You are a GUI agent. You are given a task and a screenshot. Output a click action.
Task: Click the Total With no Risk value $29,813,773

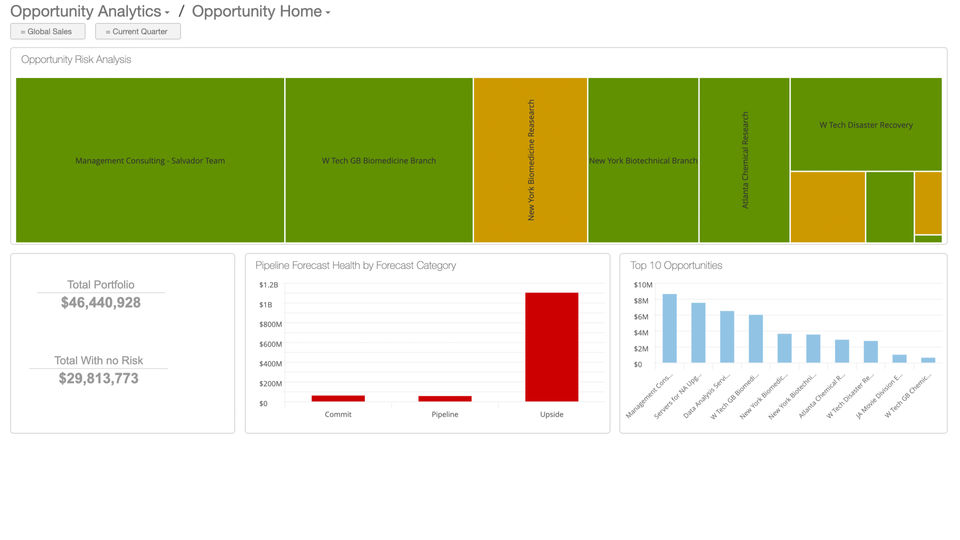99,378
